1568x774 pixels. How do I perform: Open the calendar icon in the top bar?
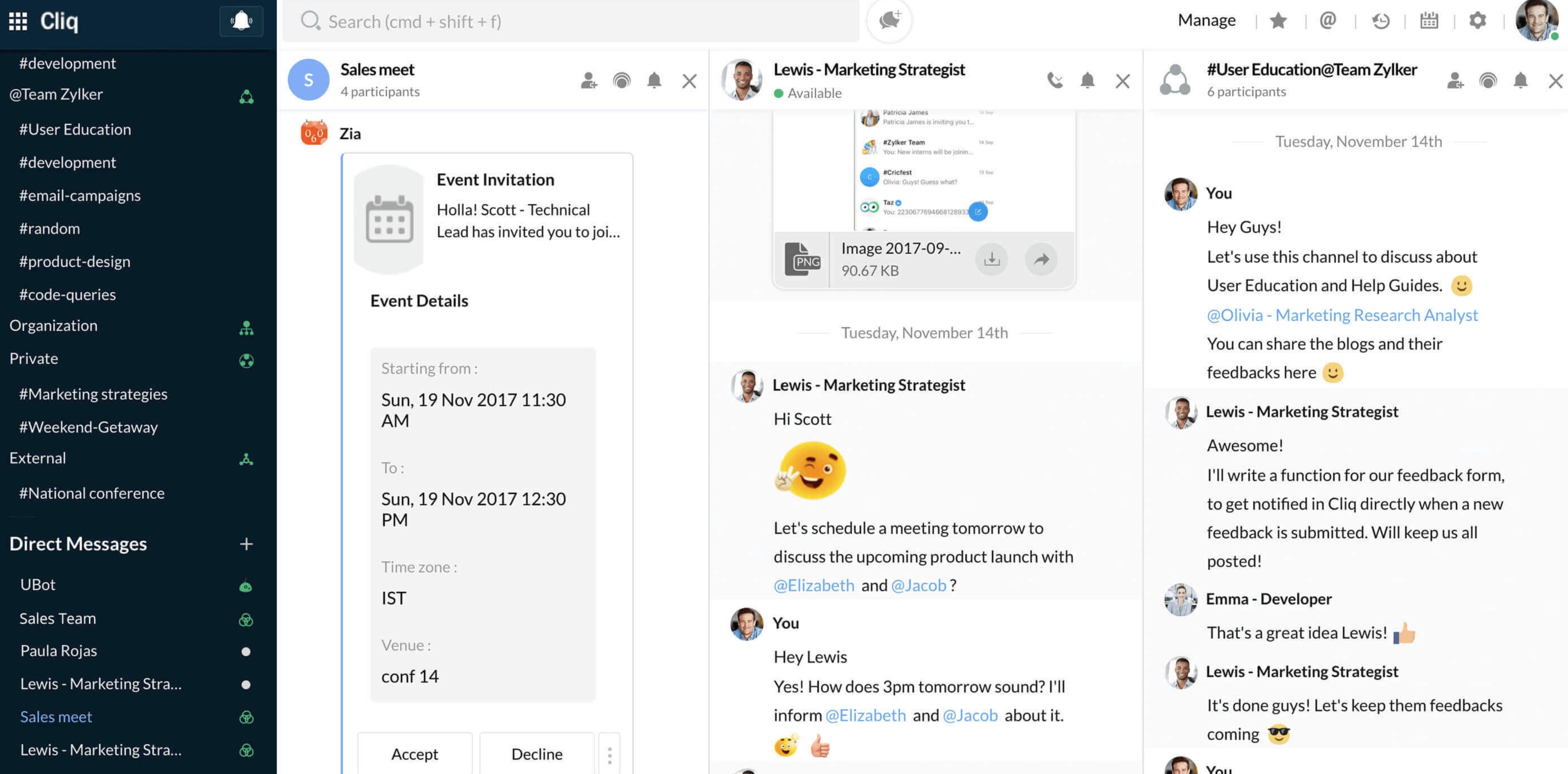[x=1429, y=21]
